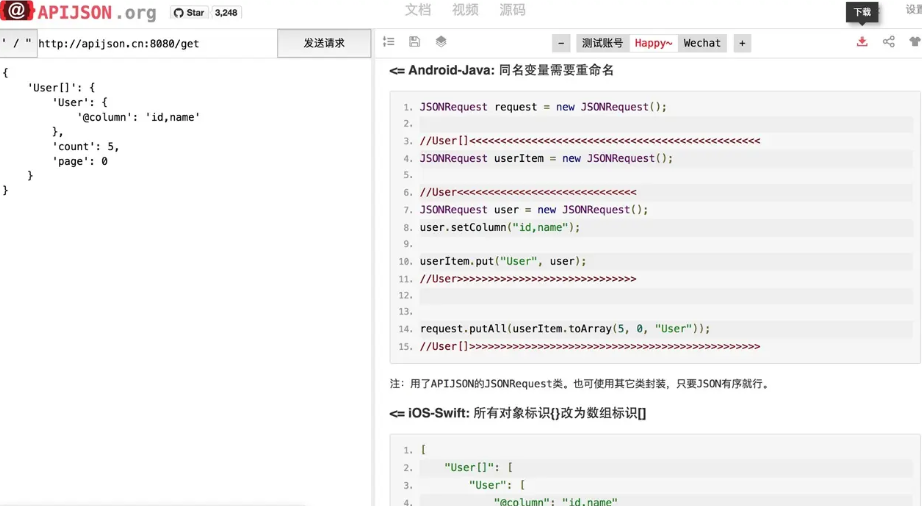Click the 'page': 0 line in editor
The height and width of the screenshot is (506, 922).
80,161
